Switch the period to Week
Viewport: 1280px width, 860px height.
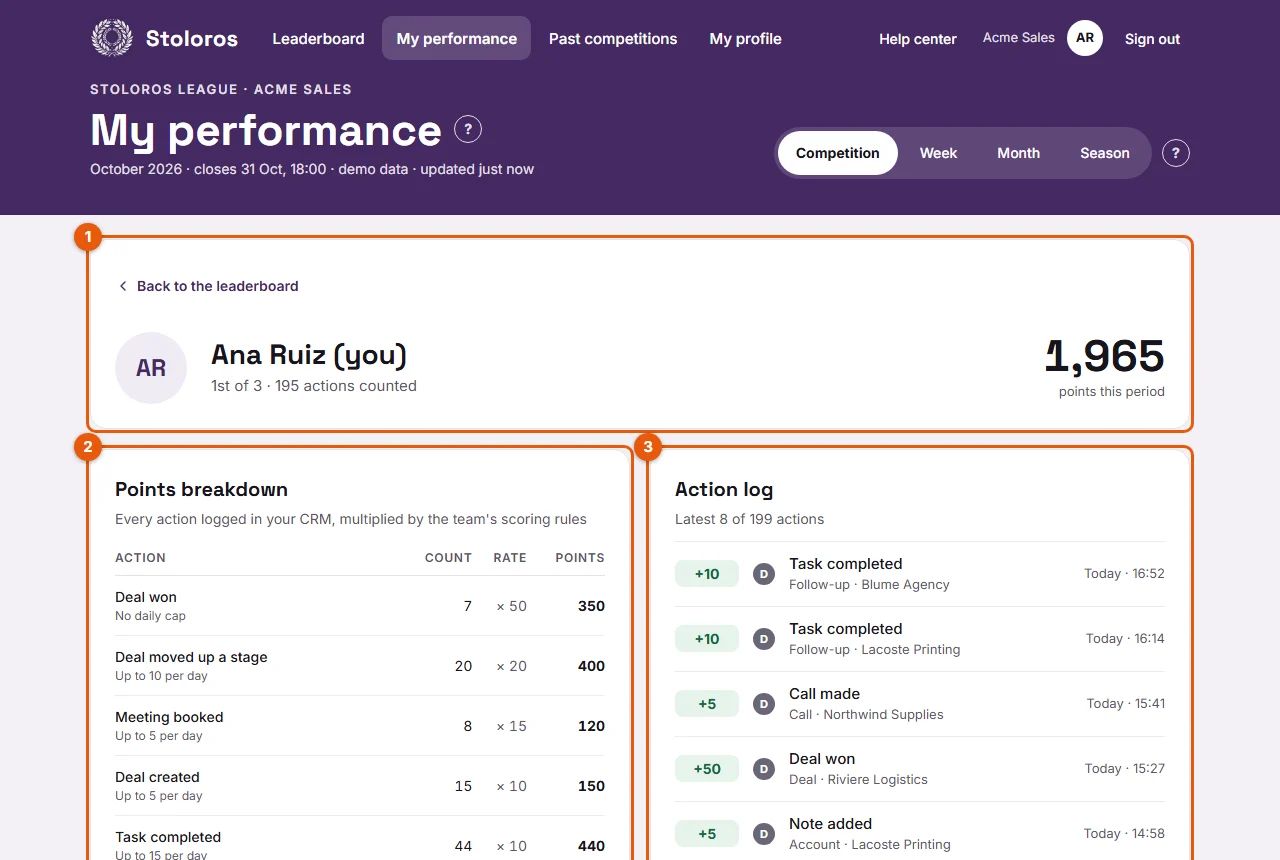(x=939, y=153)
